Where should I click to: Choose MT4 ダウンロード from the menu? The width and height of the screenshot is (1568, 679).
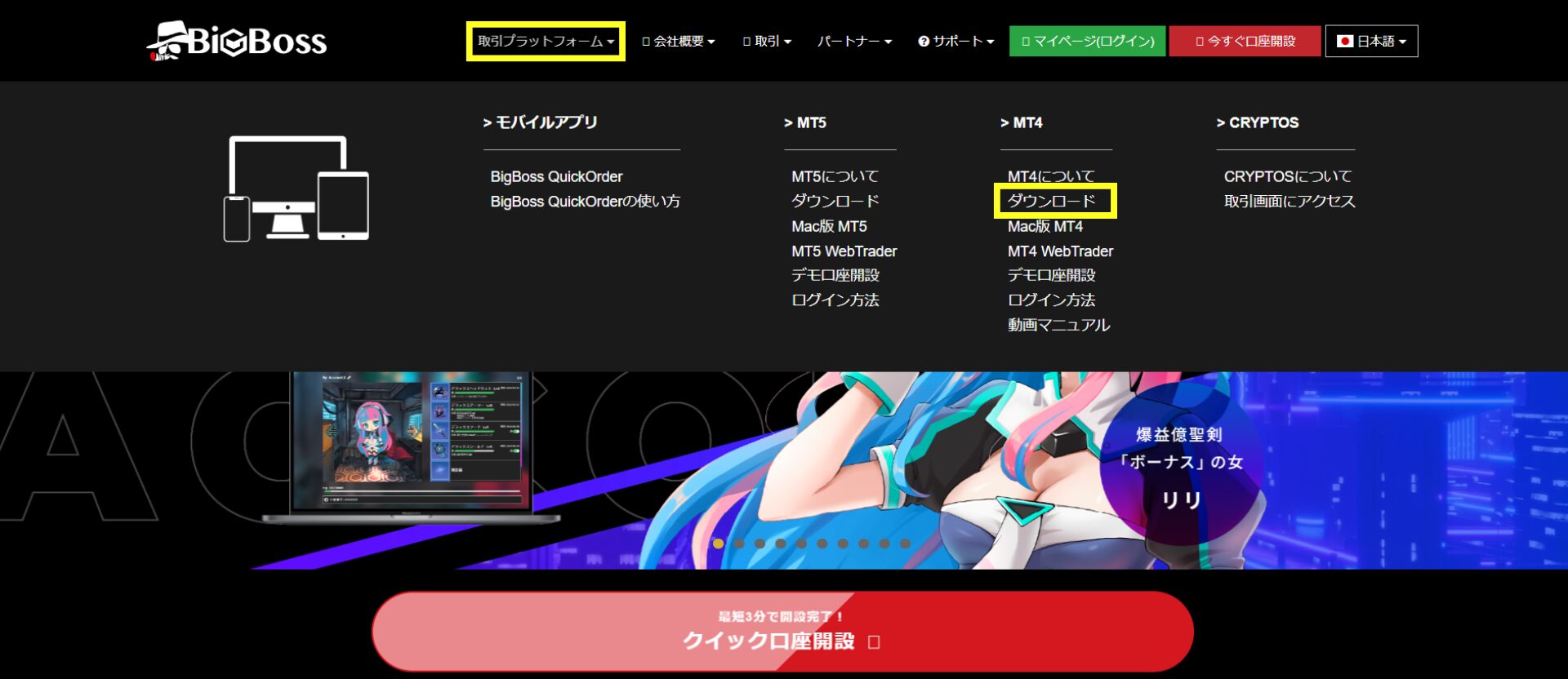pos(1051,201)
